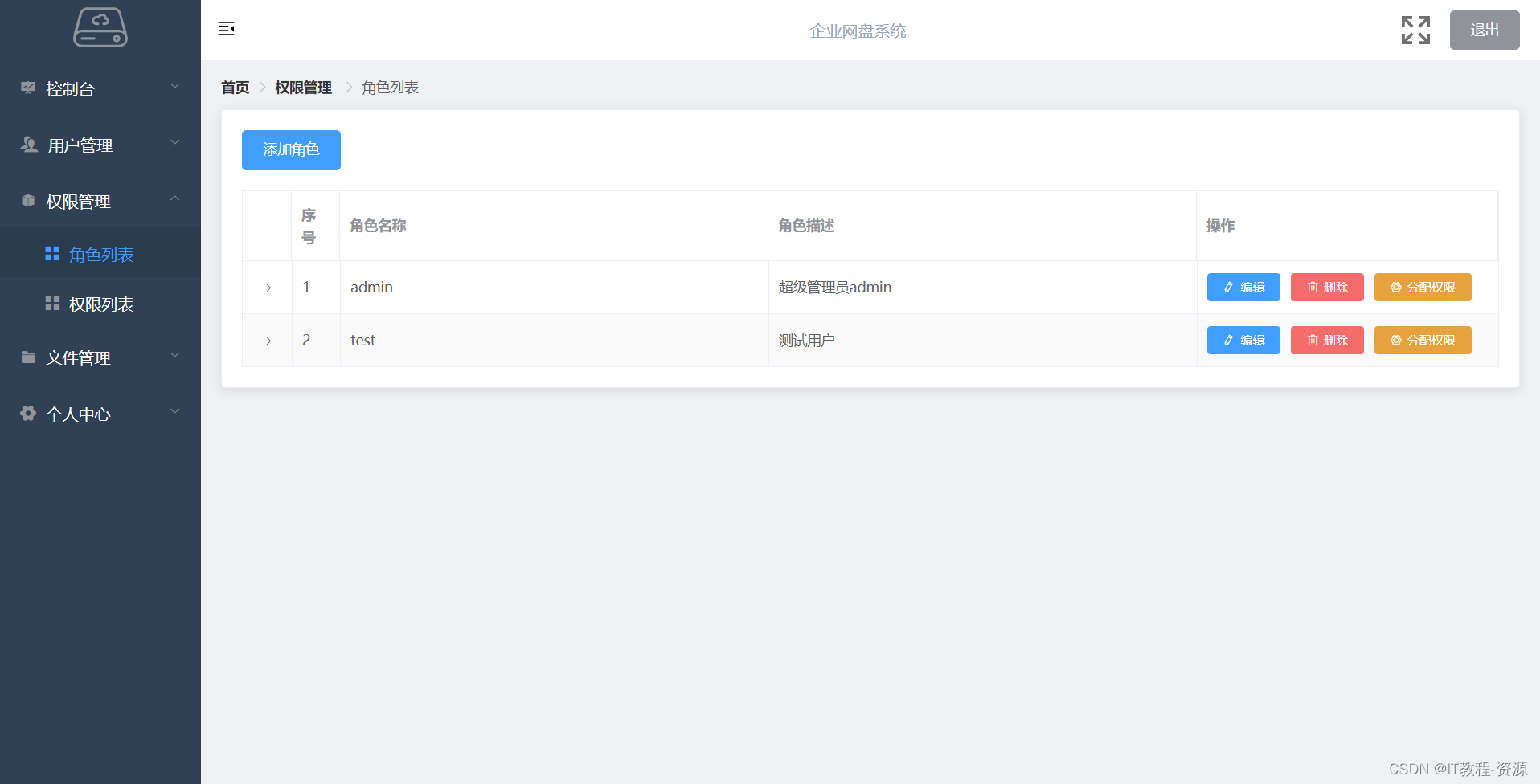Edit the test role with 编辑

point(1243,340)
